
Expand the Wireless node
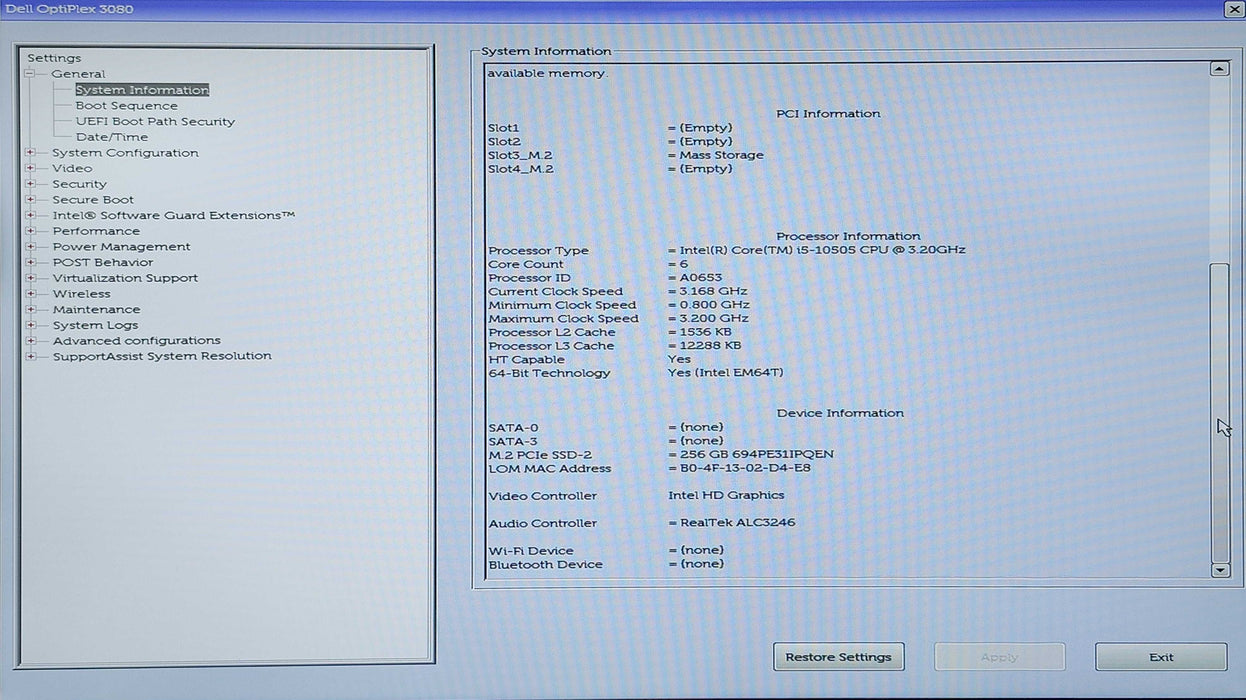click(30, 294)
